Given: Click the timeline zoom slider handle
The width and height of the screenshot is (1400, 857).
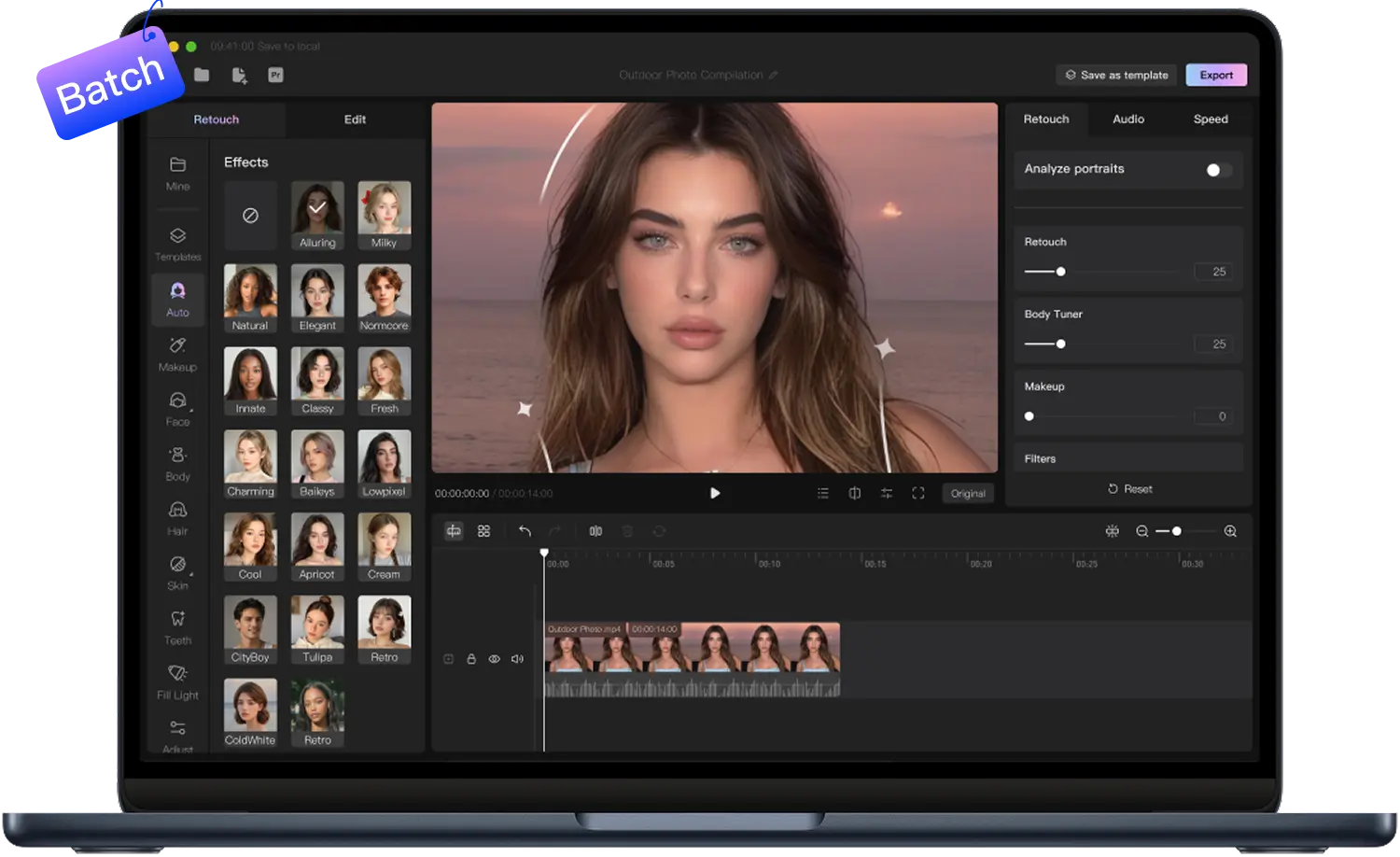Looking at the screenshot, I should [1177, 531].
